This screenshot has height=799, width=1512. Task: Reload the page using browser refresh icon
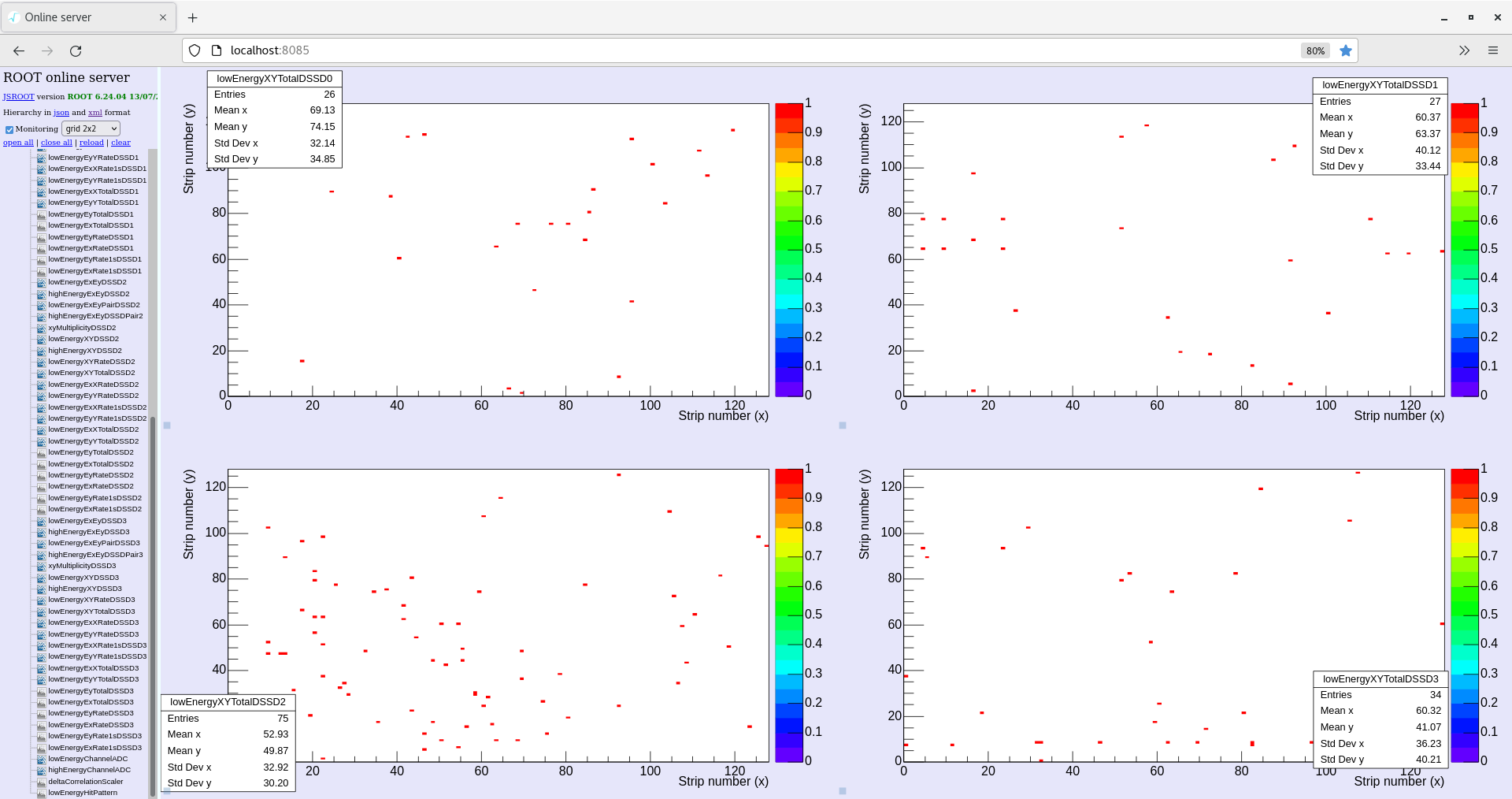76,50
